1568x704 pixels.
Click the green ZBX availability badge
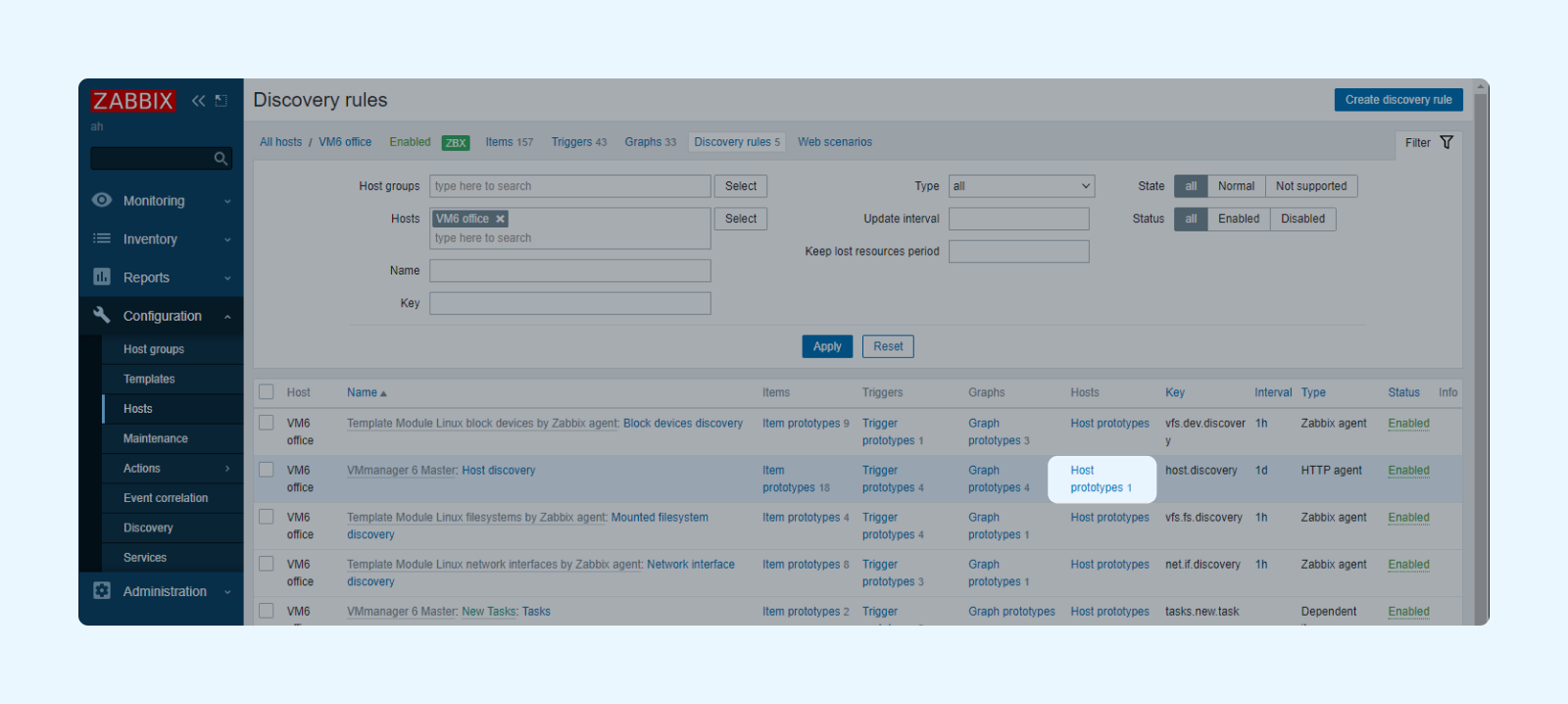click(456, 143)
